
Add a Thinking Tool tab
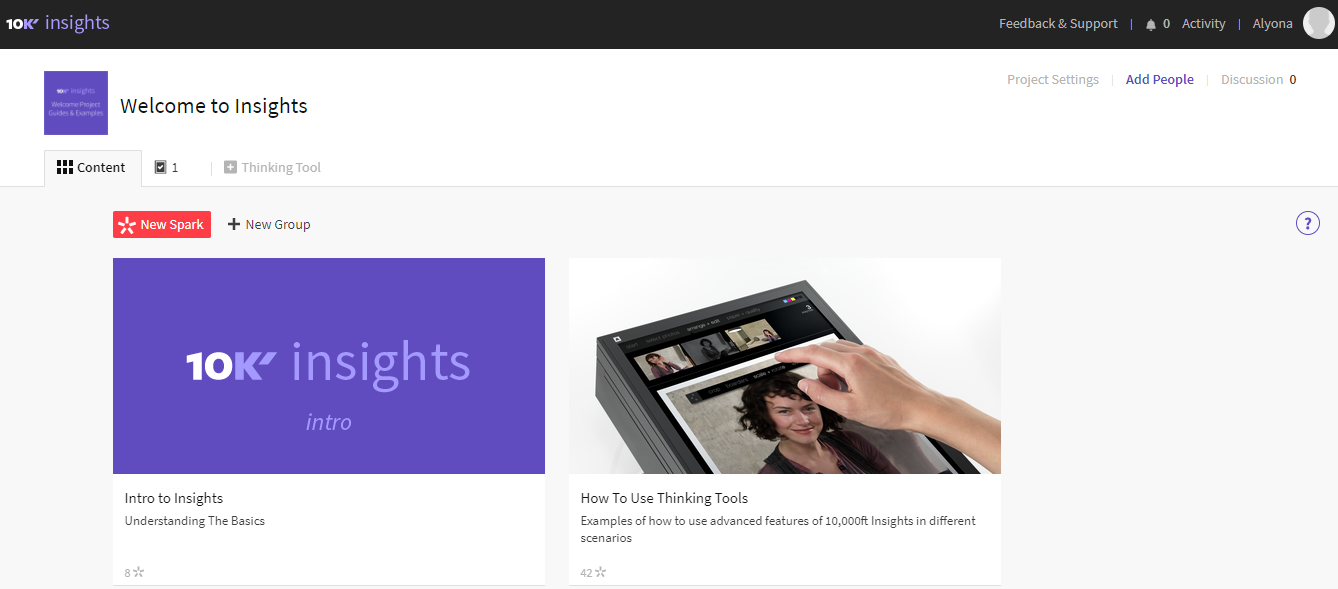coord(272,168)
